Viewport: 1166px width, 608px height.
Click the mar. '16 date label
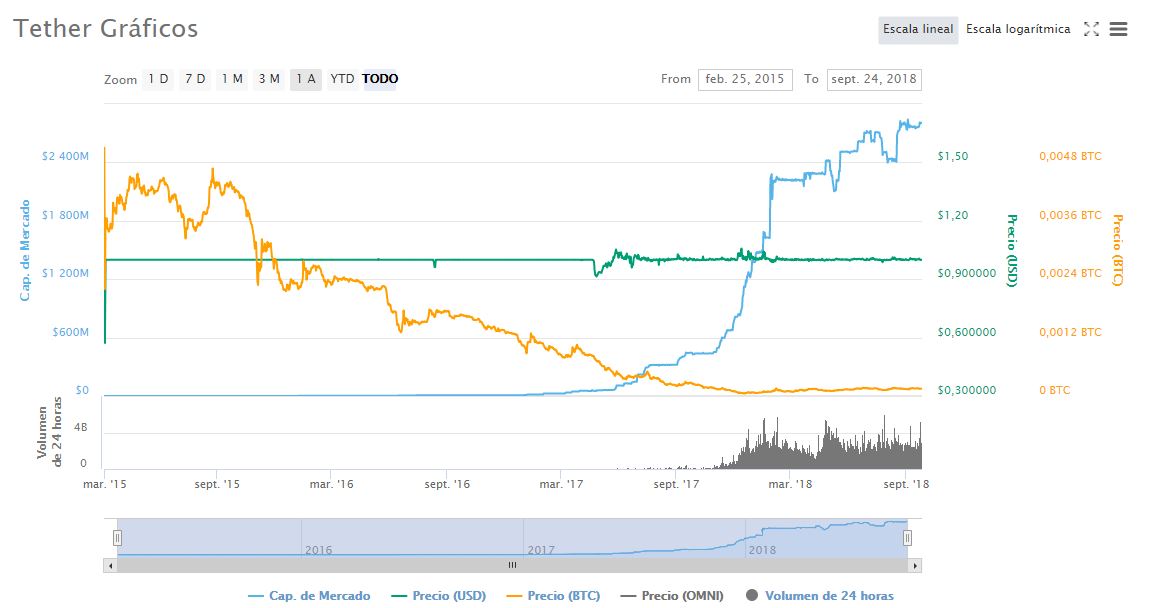pyautogui.click(x=332, y=484)
